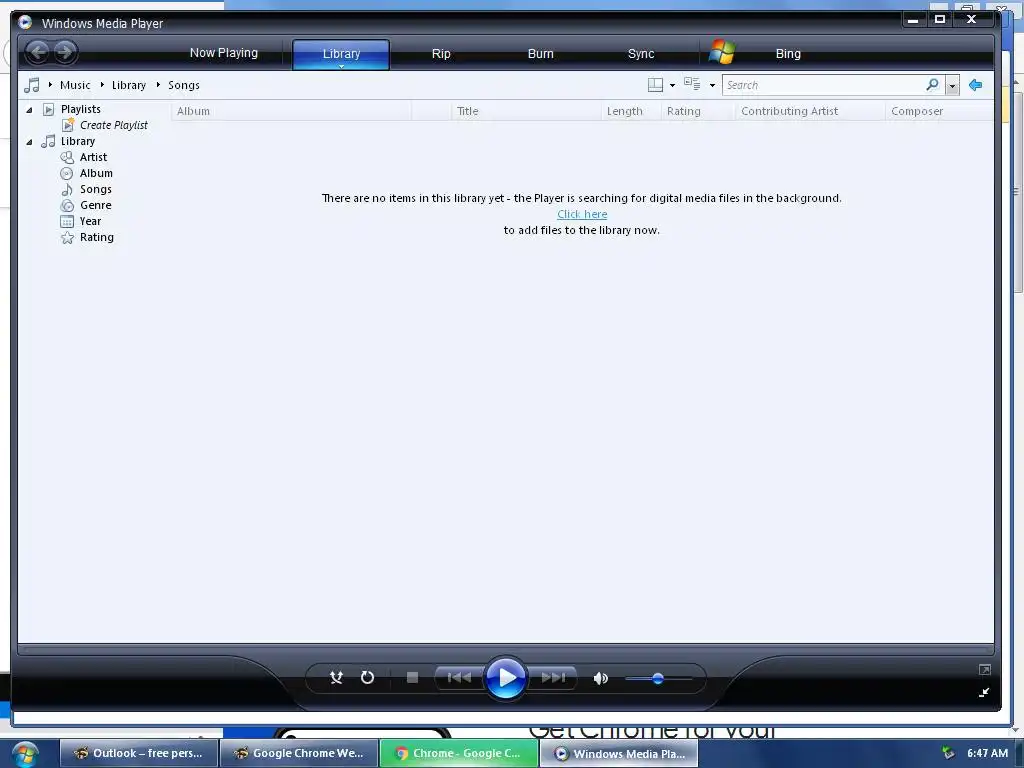This screenshot has height=768, width=1024.
Task: Select Playlists in the navigation tree
Action: coord(80,109)
